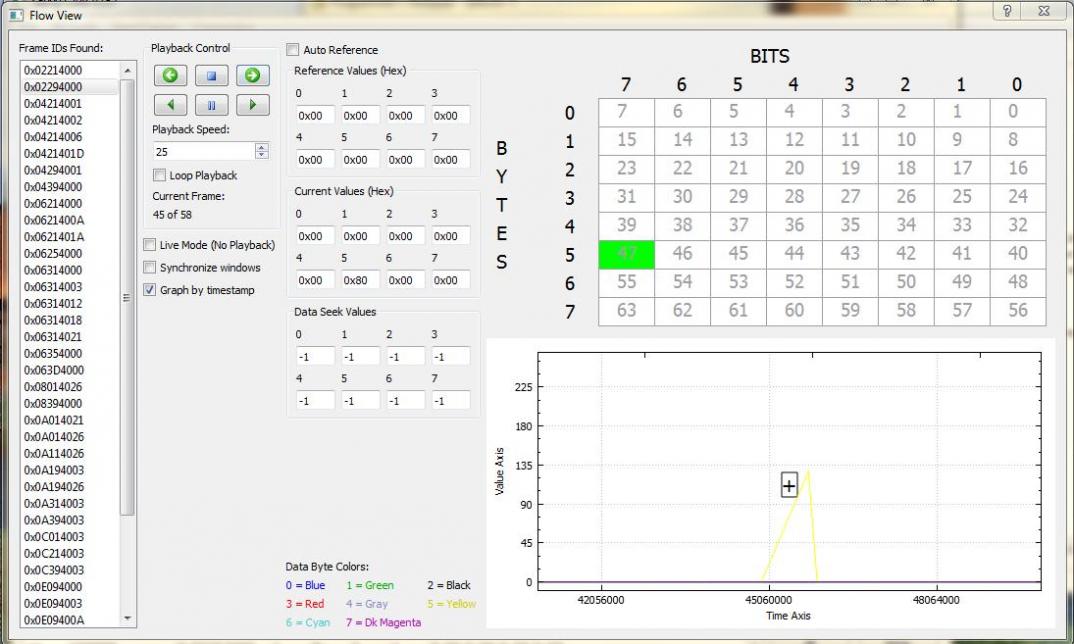Click the blue square stop playback button

click(212, 75)
